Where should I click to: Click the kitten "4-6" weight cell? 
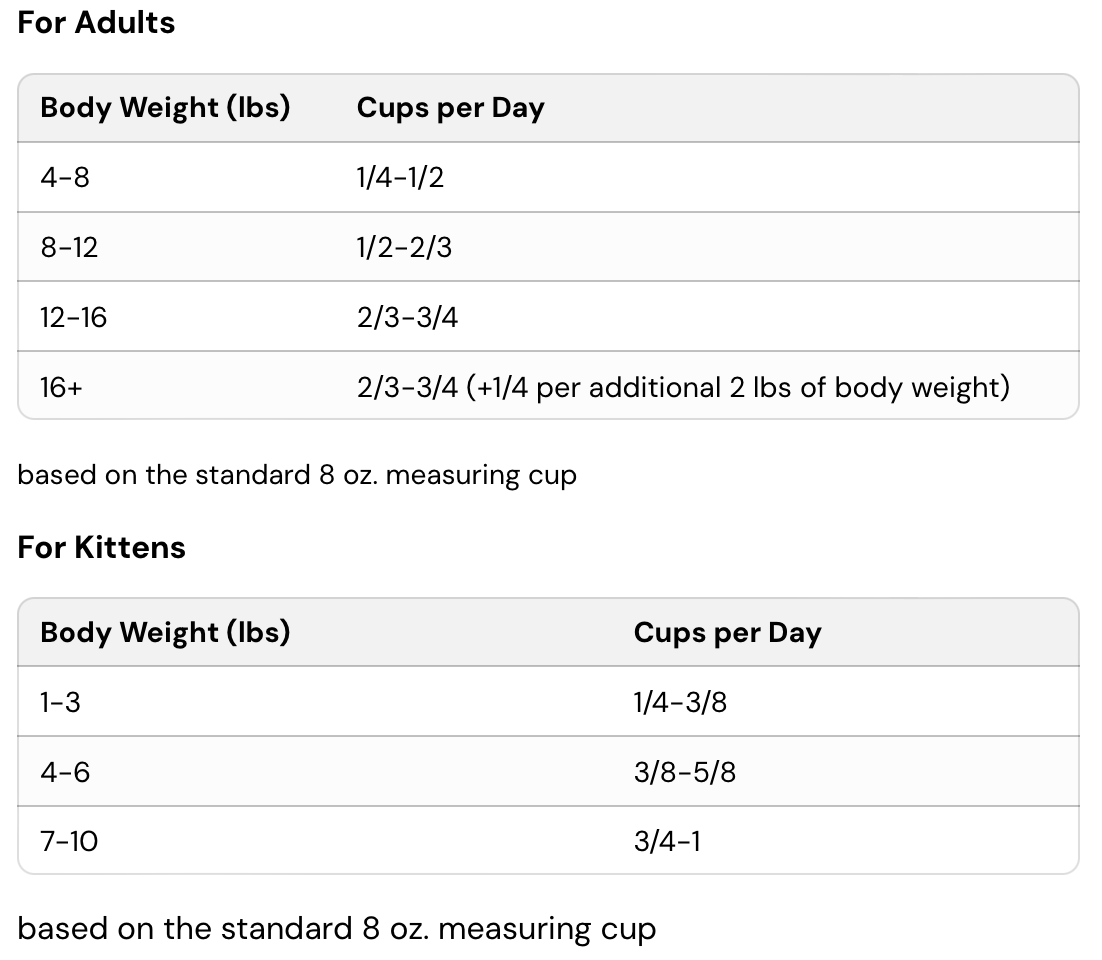(65, 772)
